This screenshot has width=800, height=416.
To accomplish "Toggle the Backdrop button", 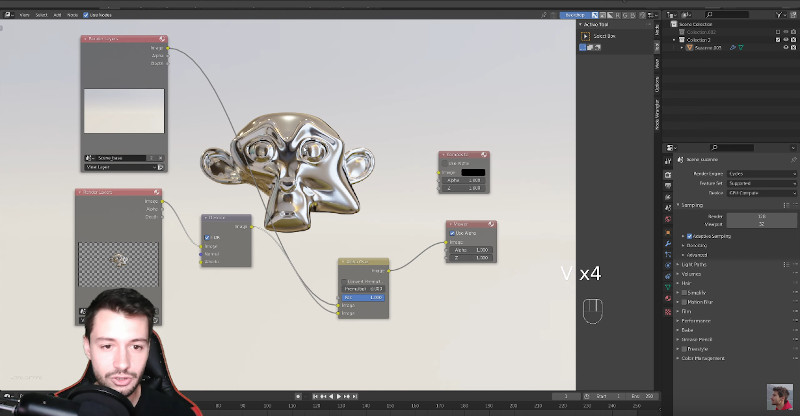I will coord(574,15).
